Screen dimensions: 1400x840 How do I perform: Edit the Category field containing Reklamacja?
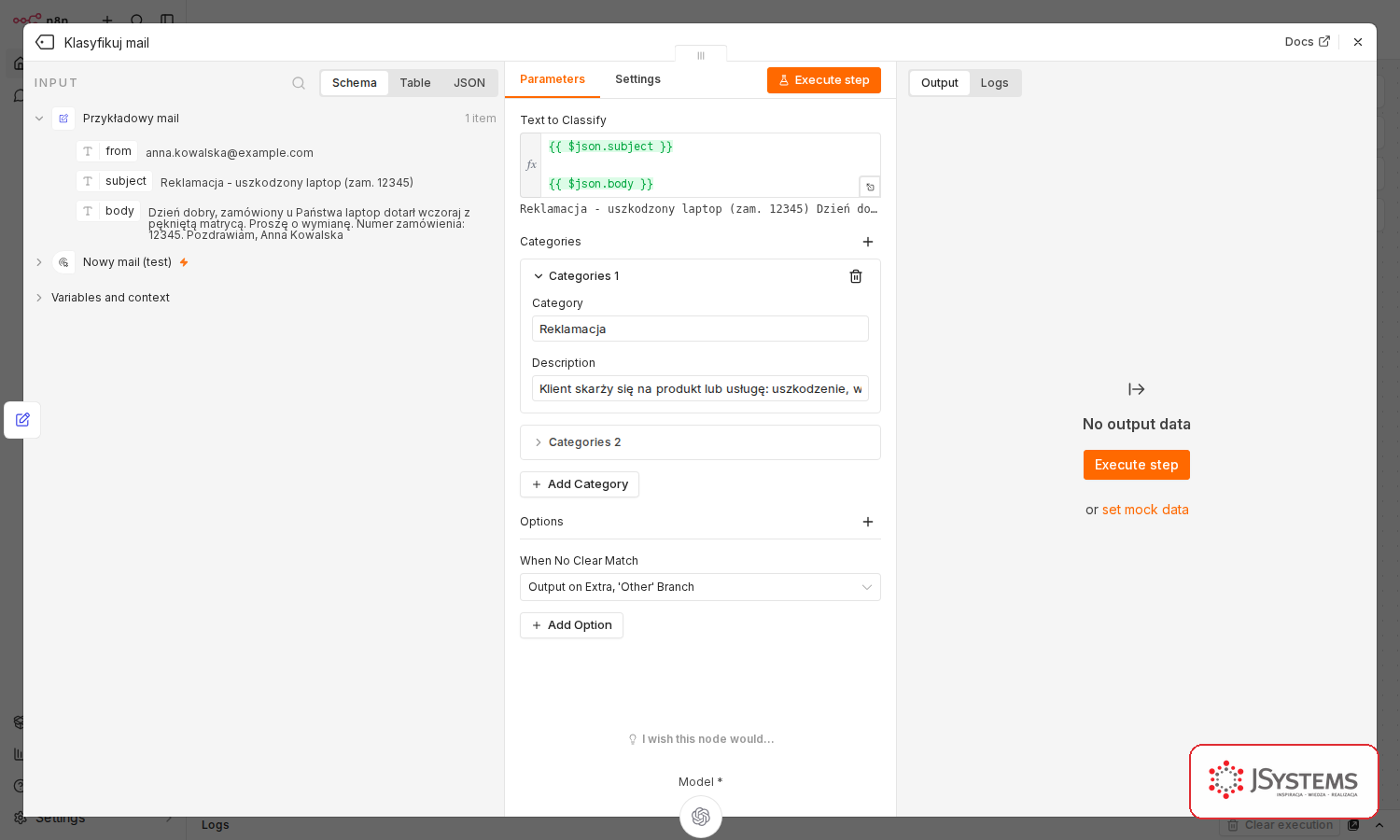700,329
